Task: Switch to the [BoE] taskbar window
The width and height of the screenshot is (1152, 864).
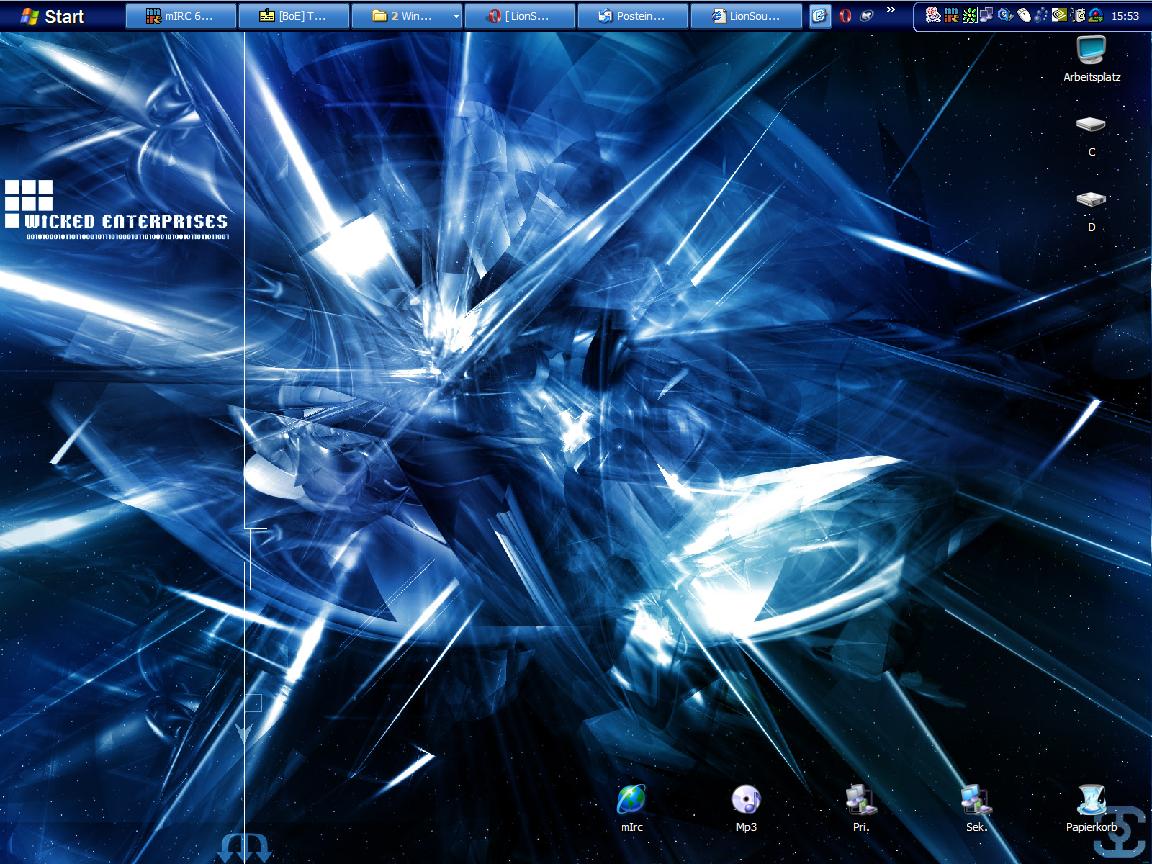Action: (294, 16)
